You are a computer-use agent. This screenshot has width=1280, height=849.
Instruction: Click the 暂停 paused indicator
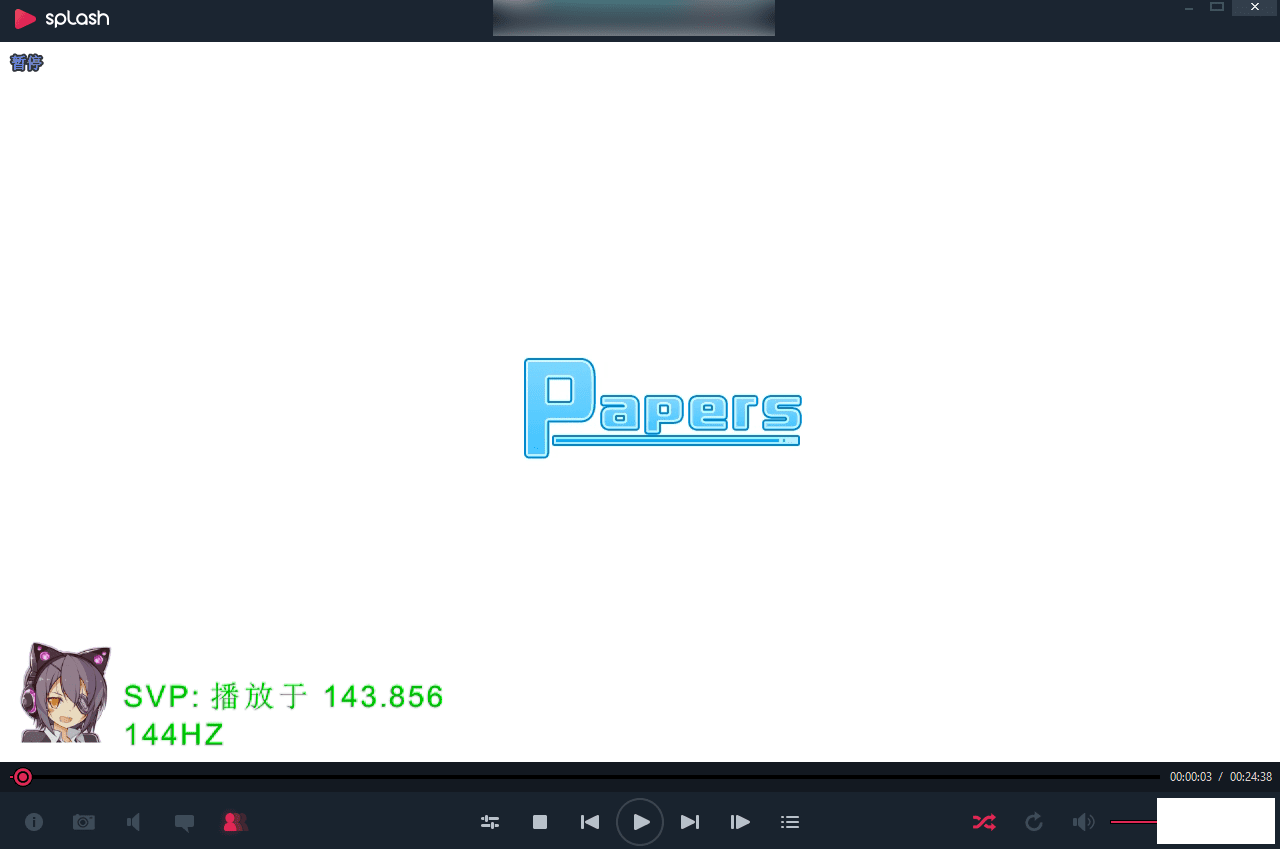click(x=26, y=63)
